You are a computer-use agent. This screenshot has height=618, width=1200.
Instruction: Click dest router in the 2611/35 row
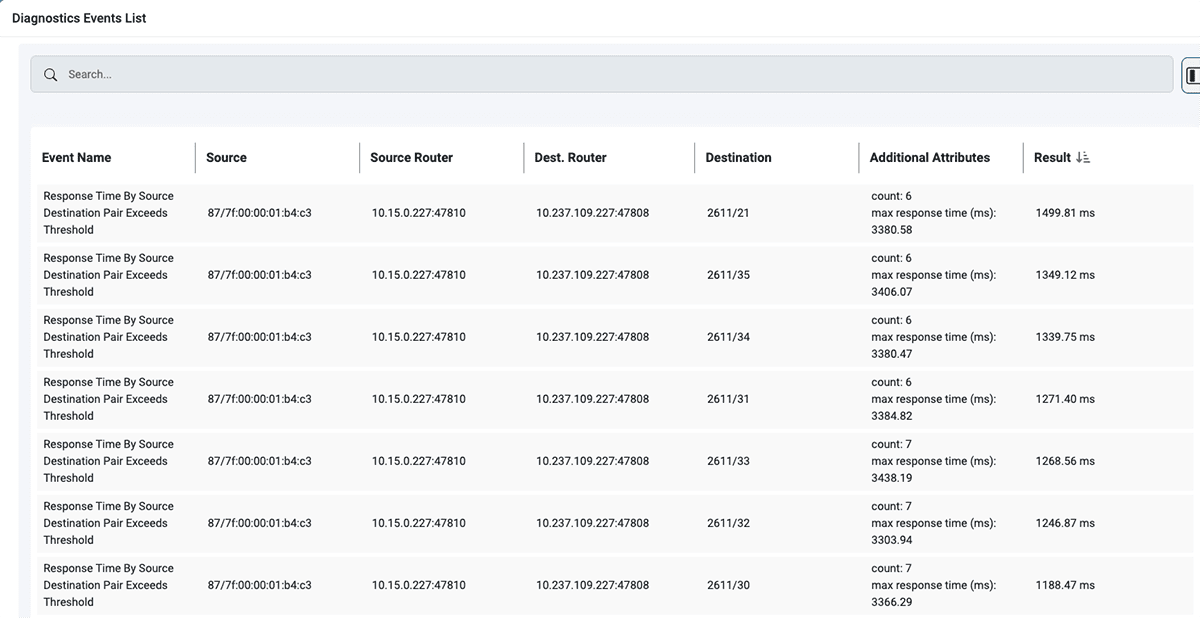[592, 275]
